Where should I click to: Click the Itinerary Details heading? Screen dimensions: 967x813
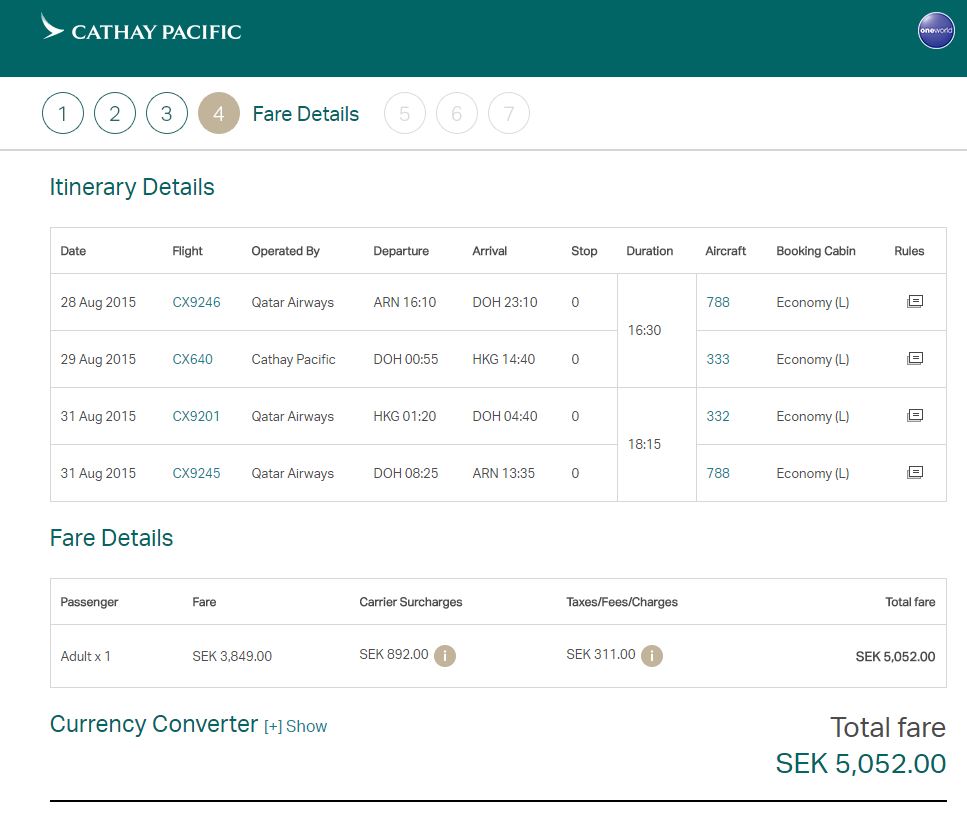tap(132, 187)
